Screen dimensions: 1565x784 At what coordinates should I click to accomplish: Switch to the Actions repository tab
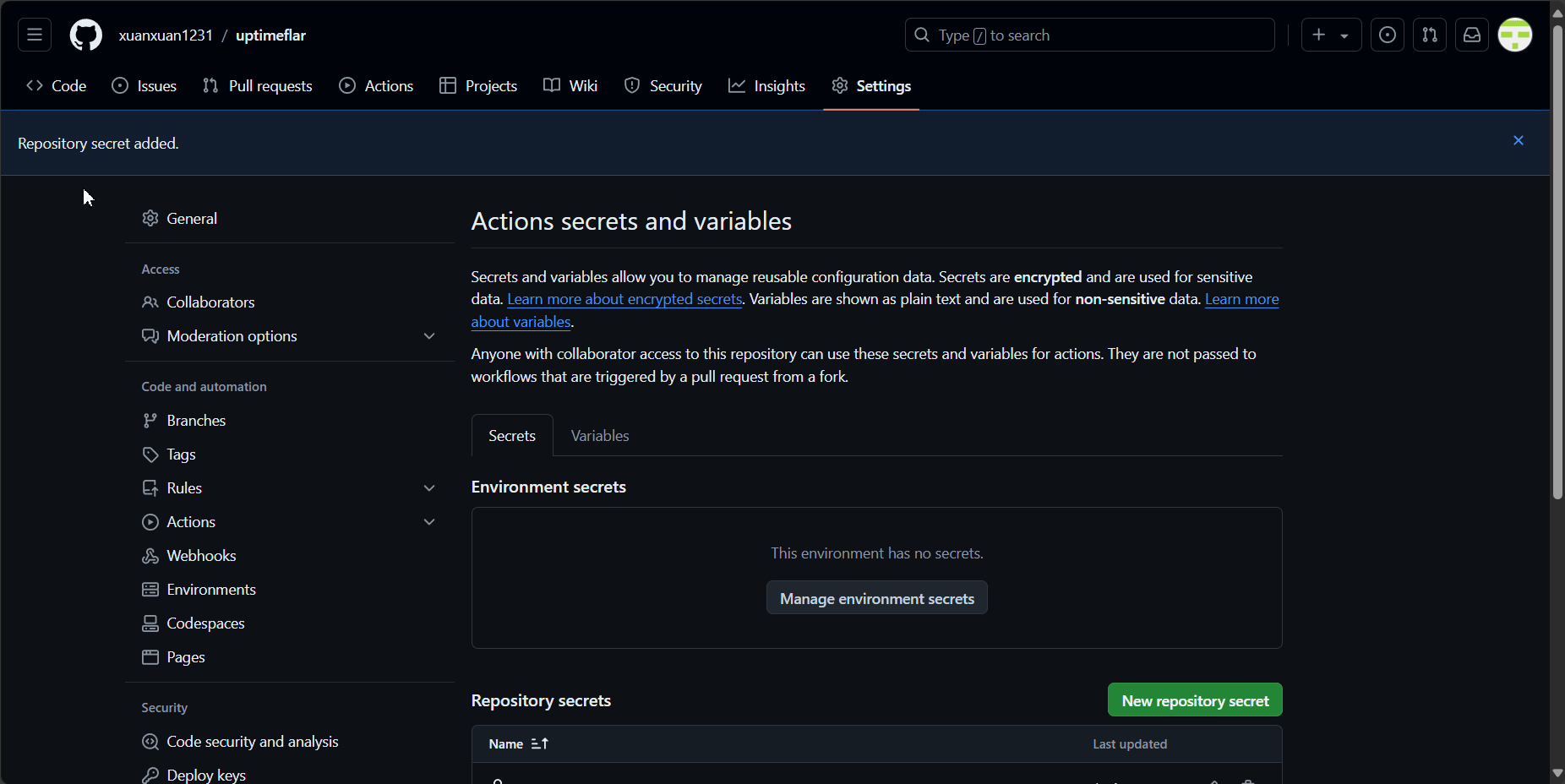376,85
